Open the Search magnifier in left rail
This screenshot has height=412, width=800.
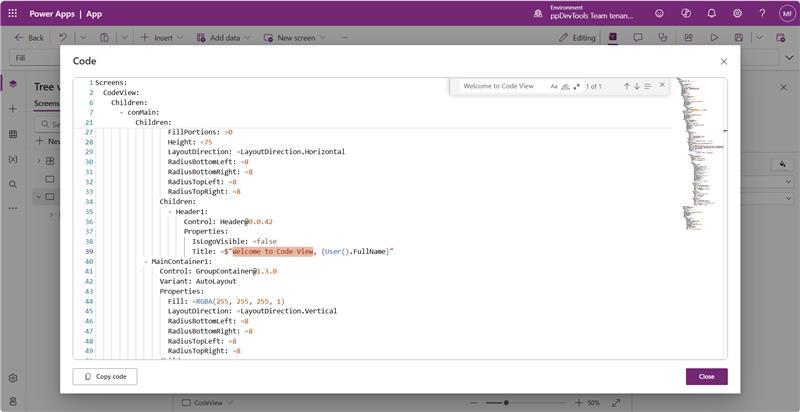pyautogui.click(x=13, y=184)
